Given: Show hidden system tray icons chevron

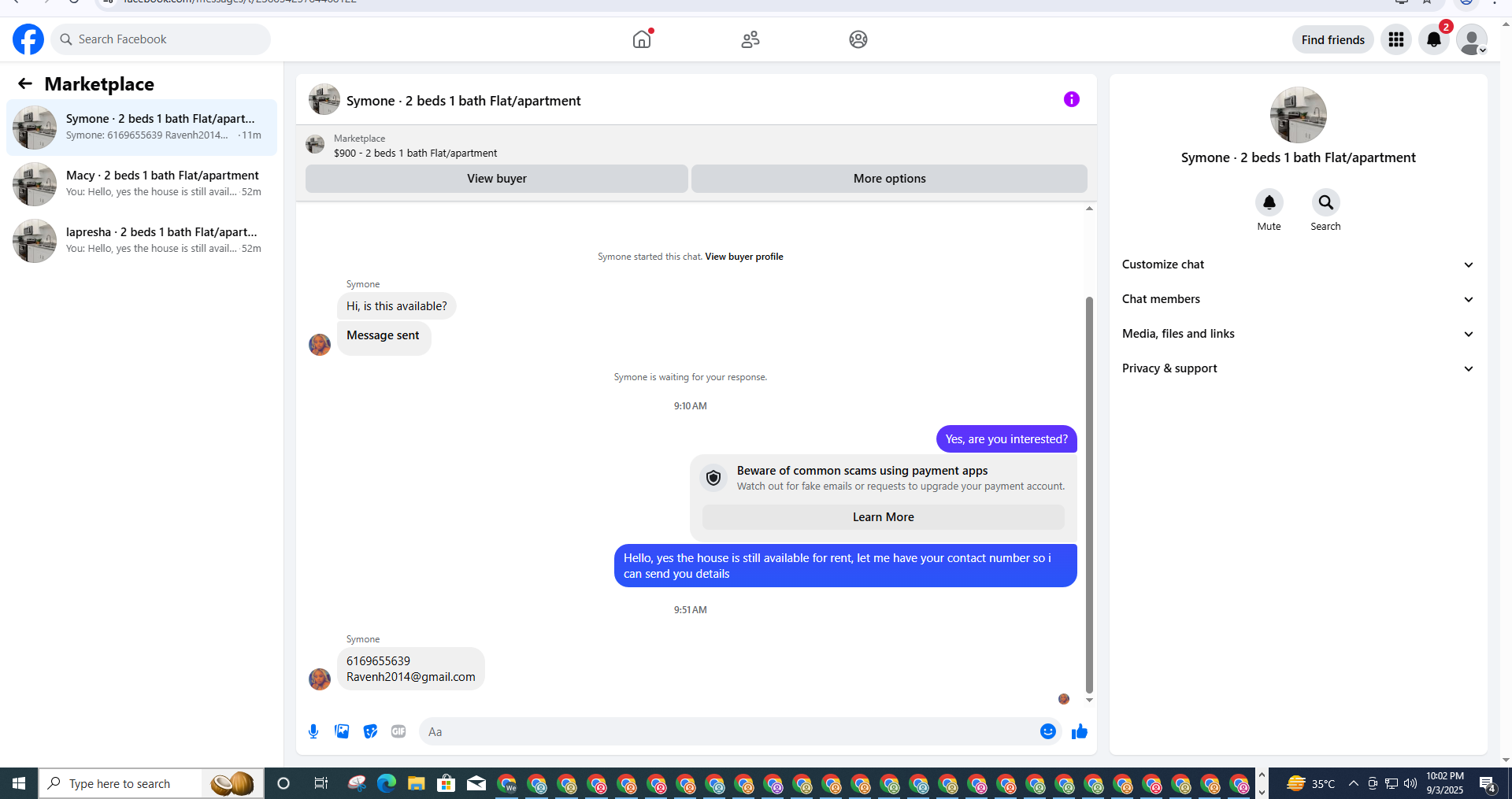Looking at the screenshot, I should point(1353,783).
